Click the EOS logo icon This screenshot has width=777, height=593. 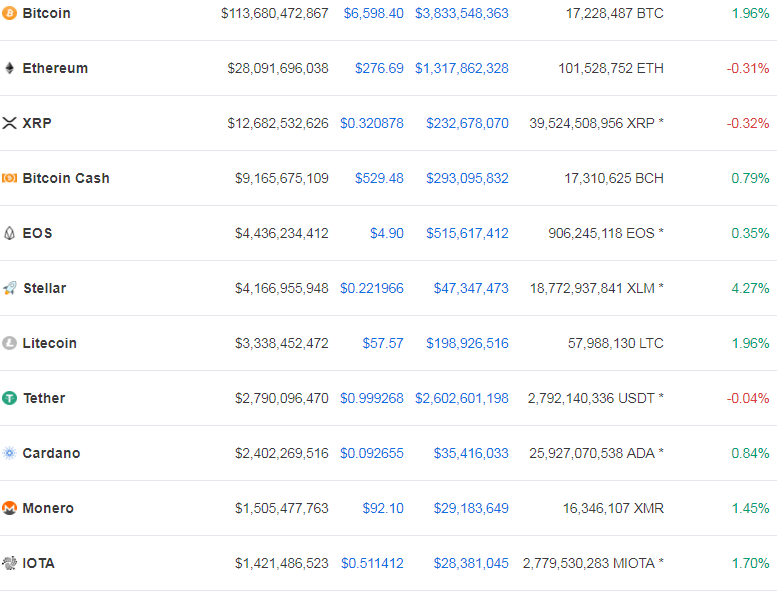pyautogui.click(x=9, y=233)
